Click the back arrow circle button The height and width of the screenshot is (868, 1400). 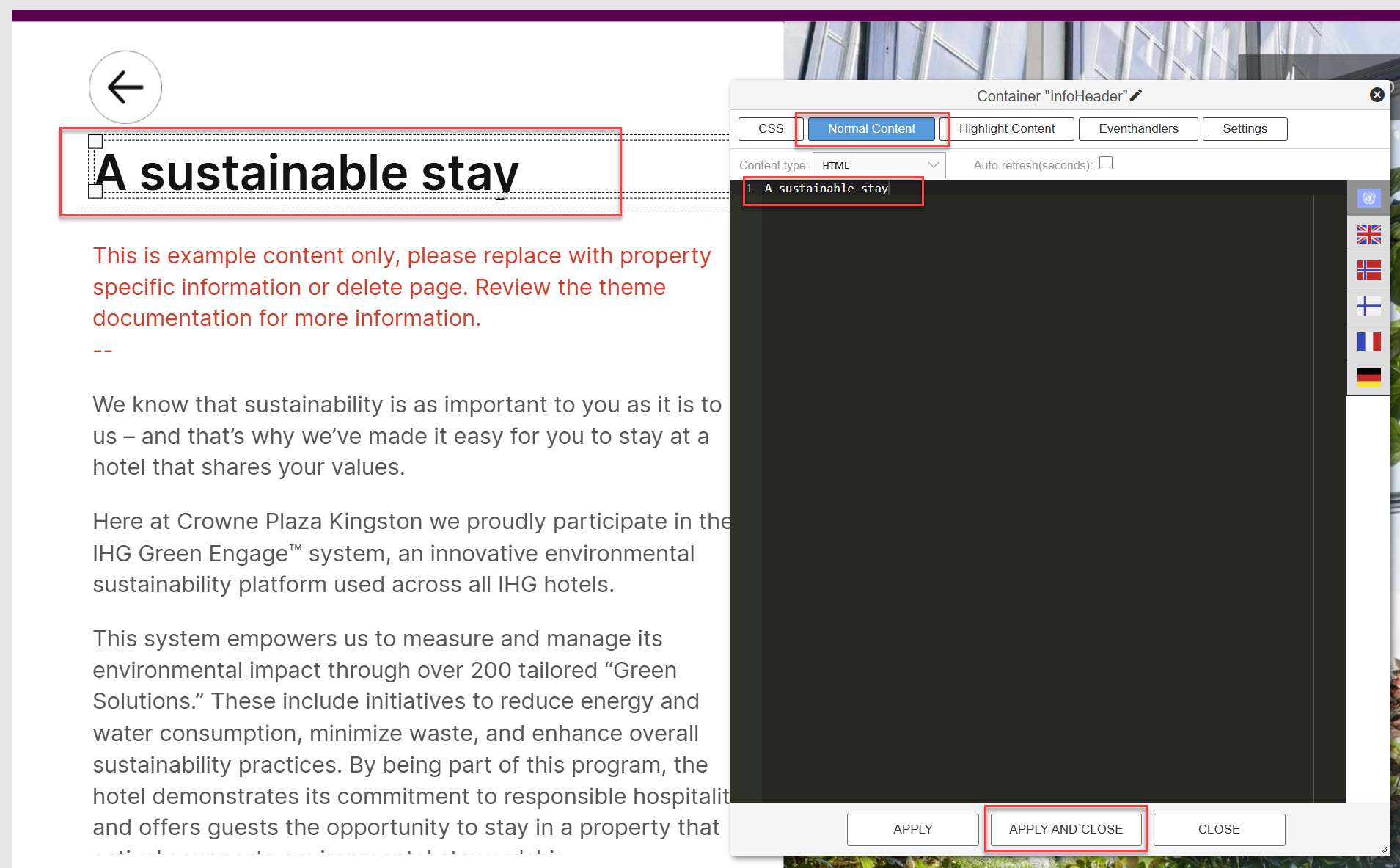click(125, 87)
